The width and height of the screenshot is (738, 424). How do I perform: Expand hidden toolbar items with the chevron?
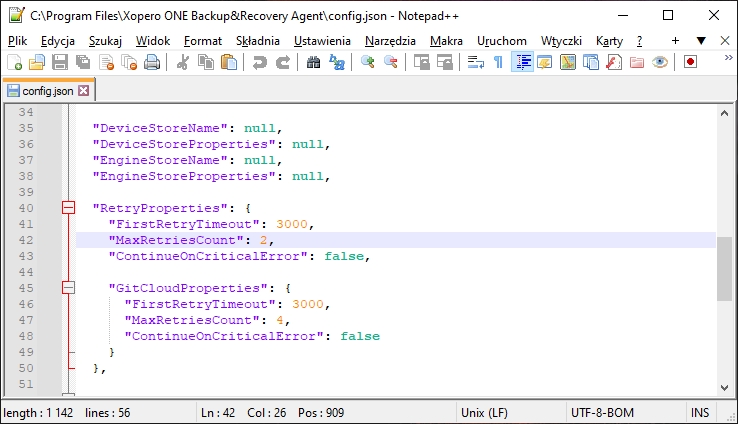[728, 58]
